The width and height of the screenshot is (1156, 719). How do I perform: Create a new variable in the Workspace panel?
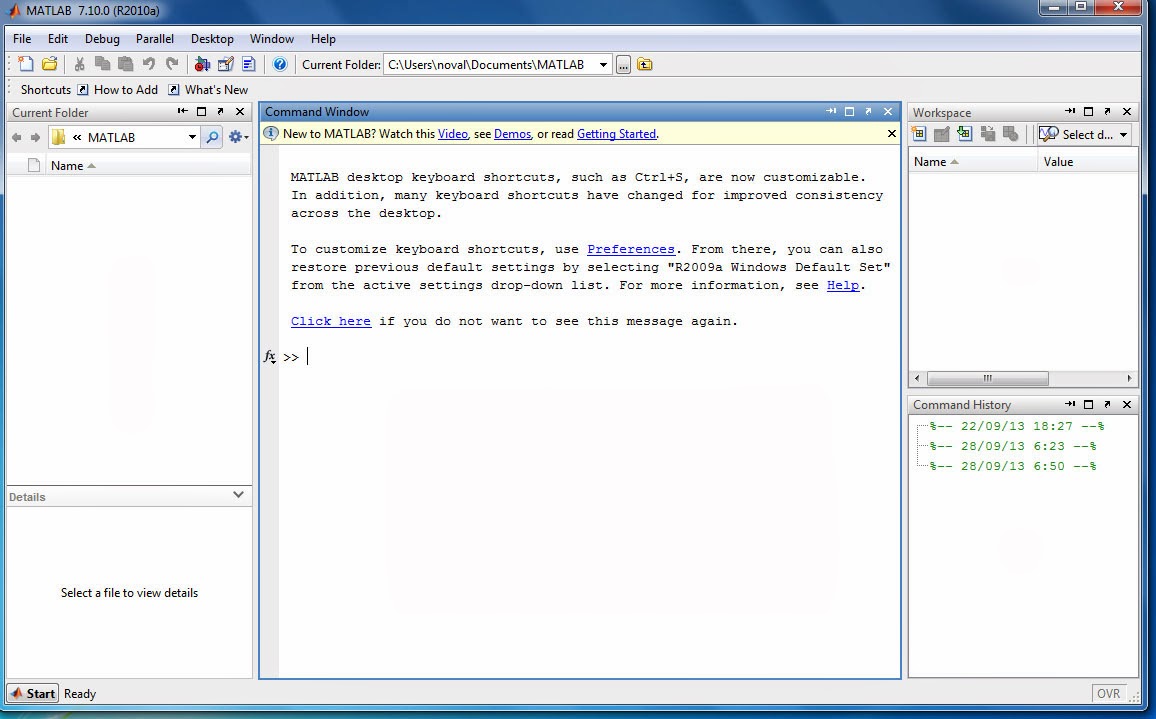(x=919, y=133)
